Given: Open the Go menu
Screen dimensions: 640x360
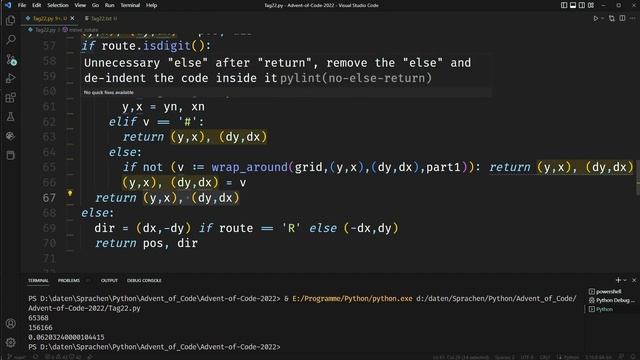Looking at the screenshot, I should [x=95, y=5].
